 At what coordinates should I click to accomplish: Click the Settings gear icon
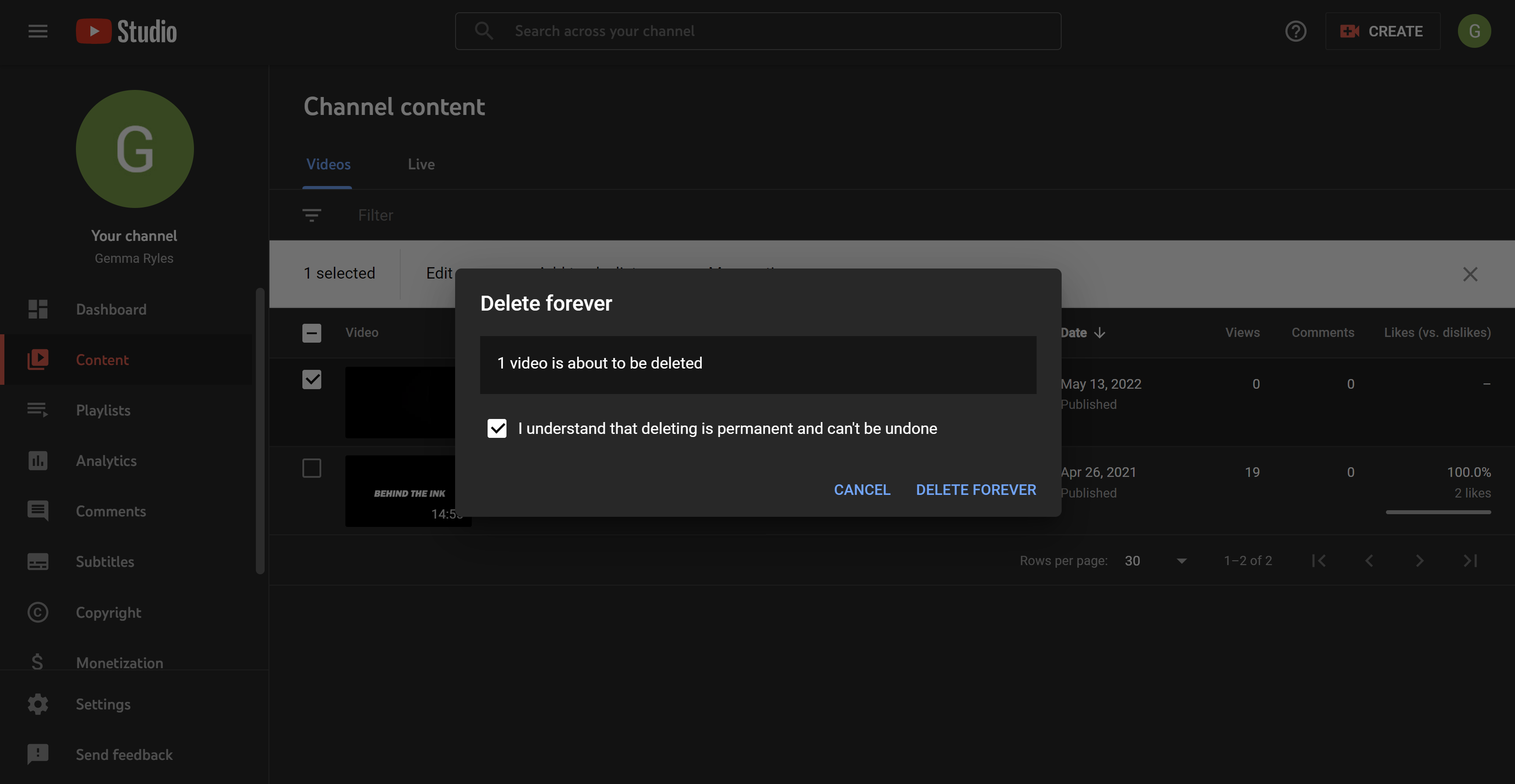point(38,704)
